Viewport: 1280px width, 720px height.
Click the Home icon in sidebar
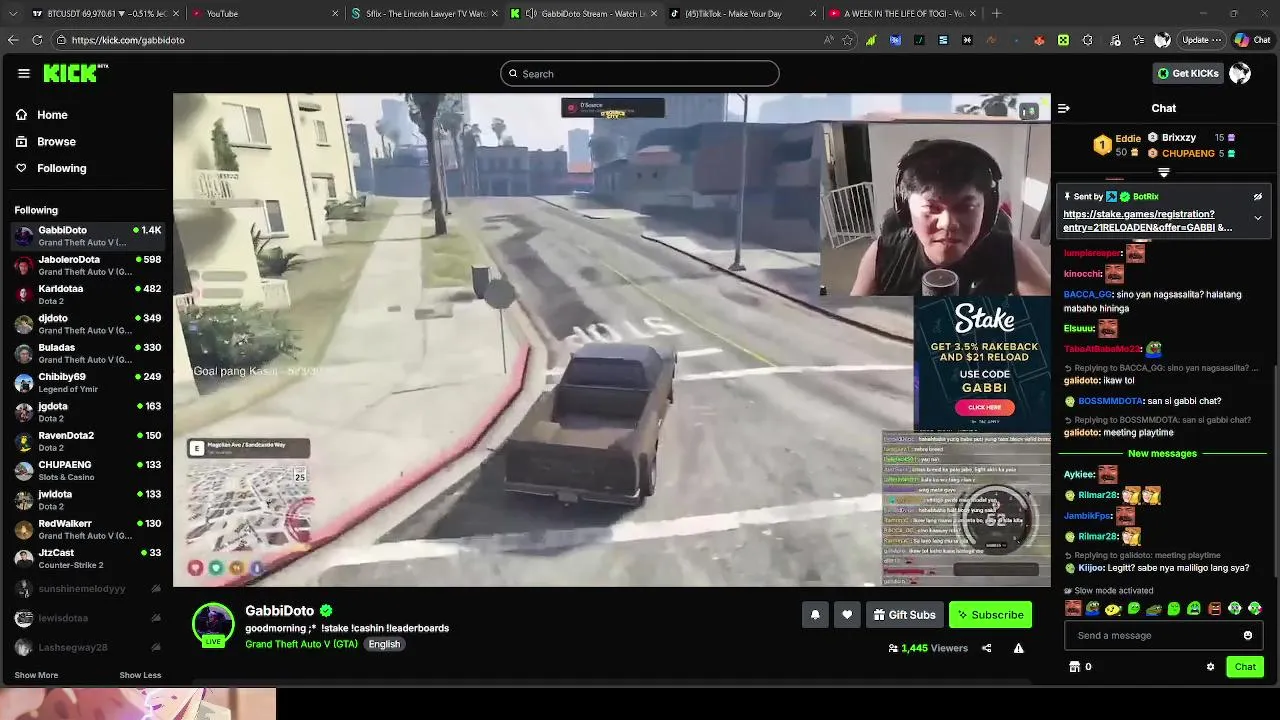tap(21, 115)
